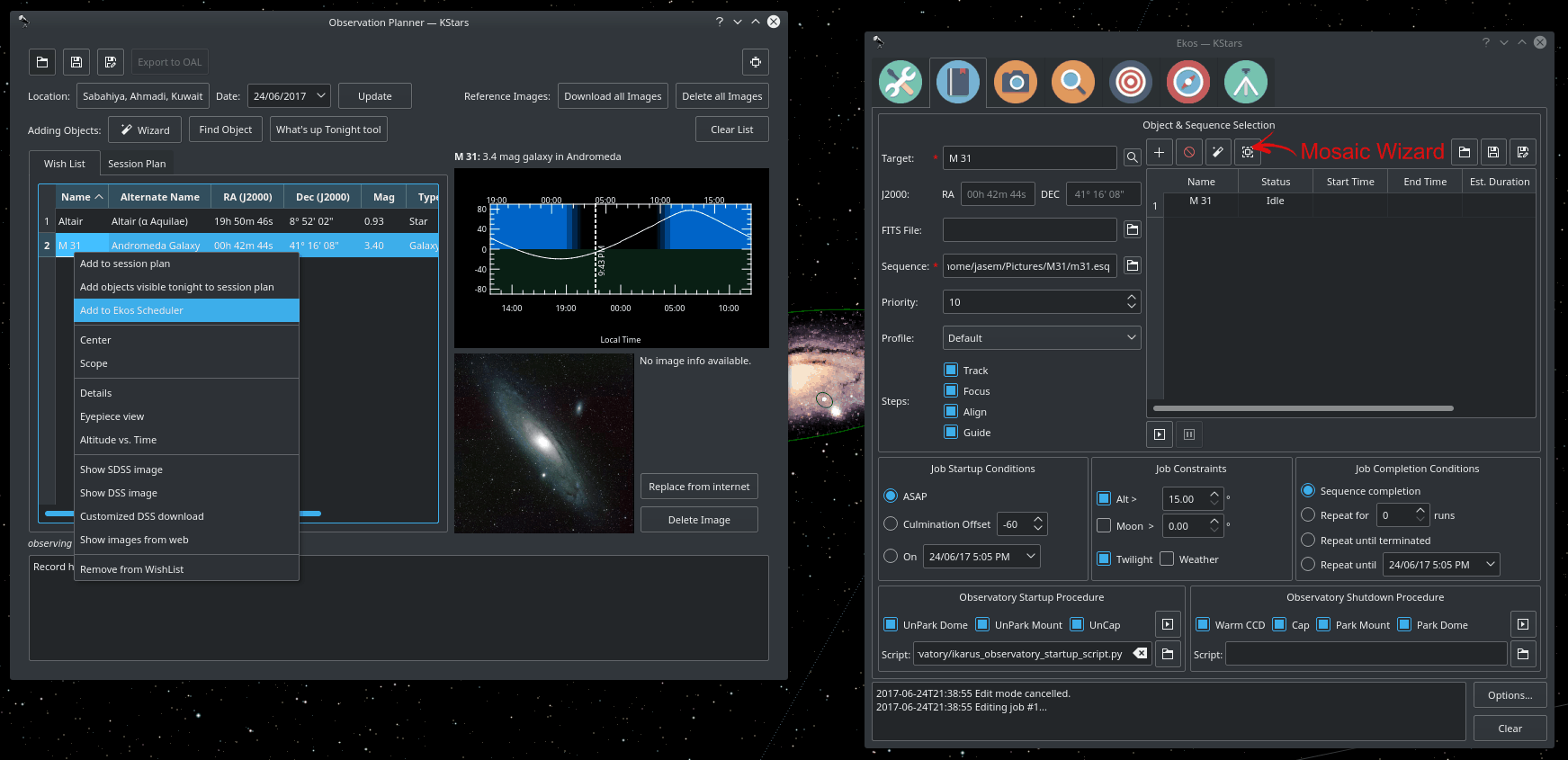
Task: Open the Repeat until date dropdown
Action: point(1440,565)
